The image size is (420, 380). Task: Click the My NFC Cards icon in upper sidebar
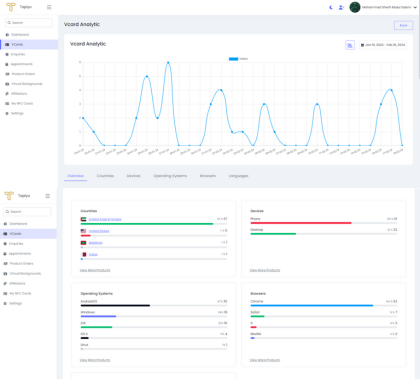pos(7,103)
